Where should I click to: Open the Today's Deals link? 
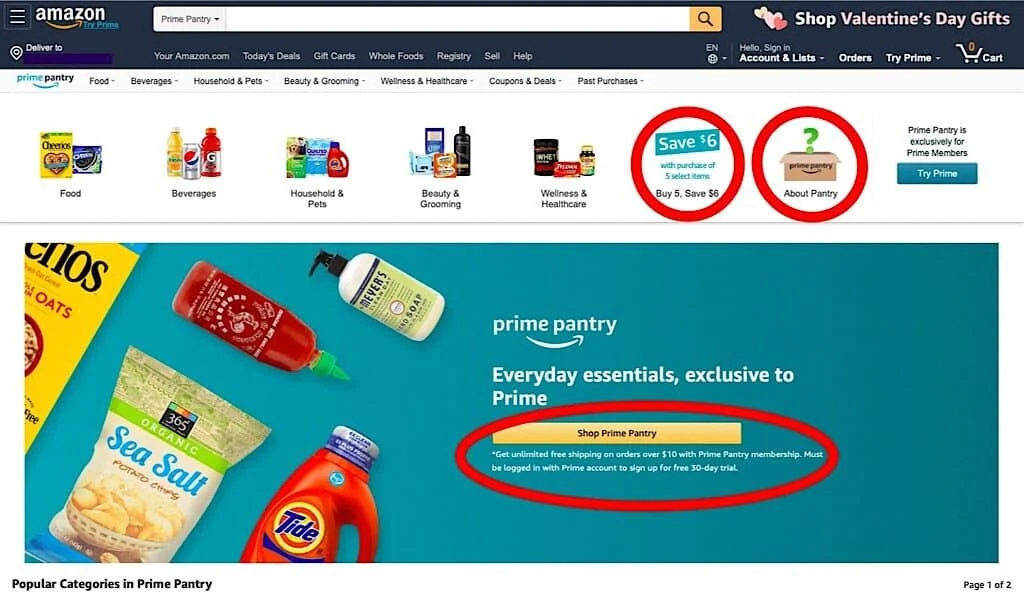(271, 56)
